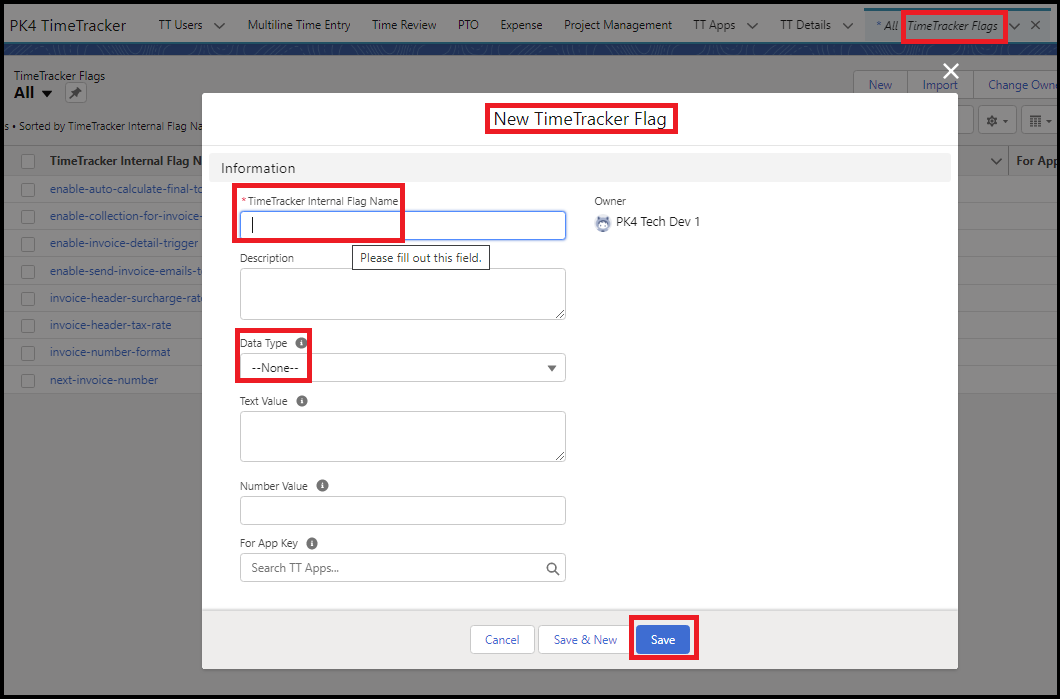
Task: Click the info icon beside Number Value
Action: 322,485
